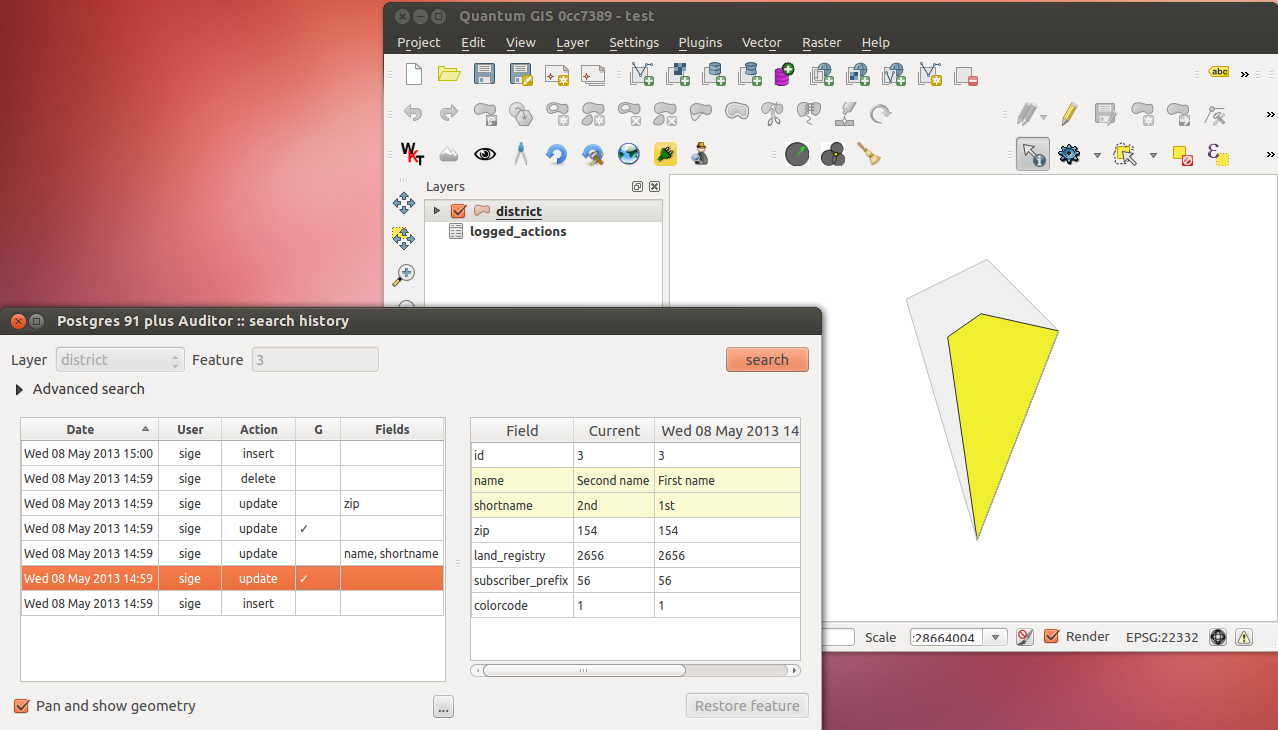Open the Composer Manager icon
Screen dimensions: 1278x730
593,74
